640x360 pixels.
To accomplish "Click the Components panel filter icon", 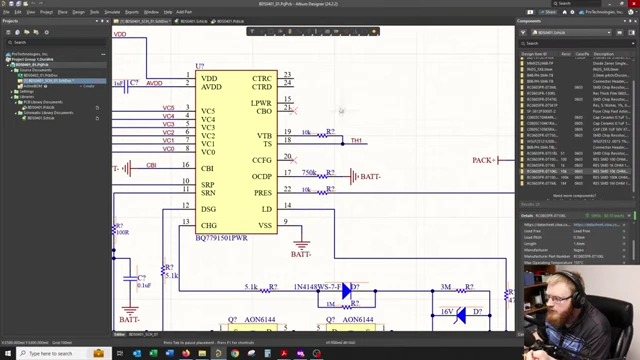I will click(x=523, y=33).
